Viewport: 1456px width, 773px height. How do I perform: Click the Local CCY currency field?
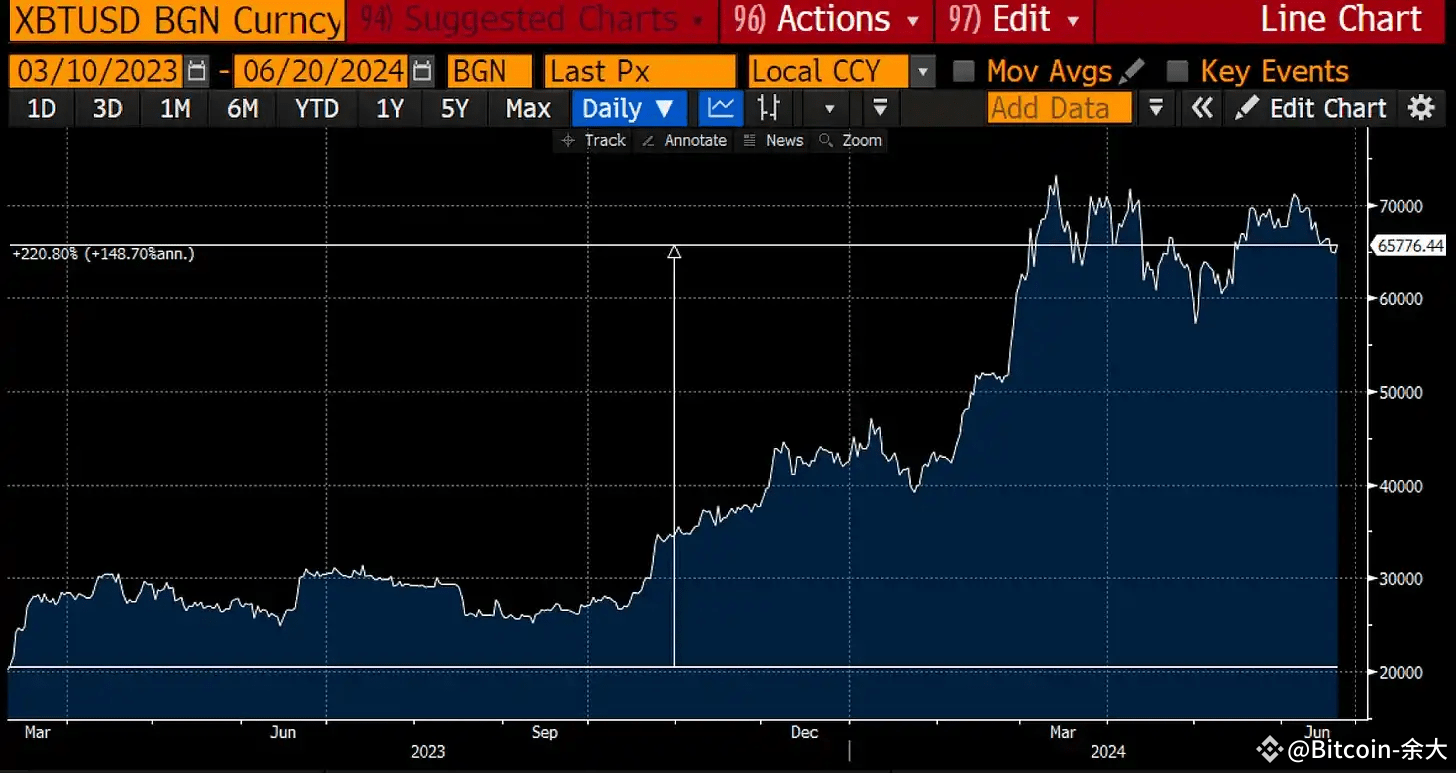pos(829,72)
